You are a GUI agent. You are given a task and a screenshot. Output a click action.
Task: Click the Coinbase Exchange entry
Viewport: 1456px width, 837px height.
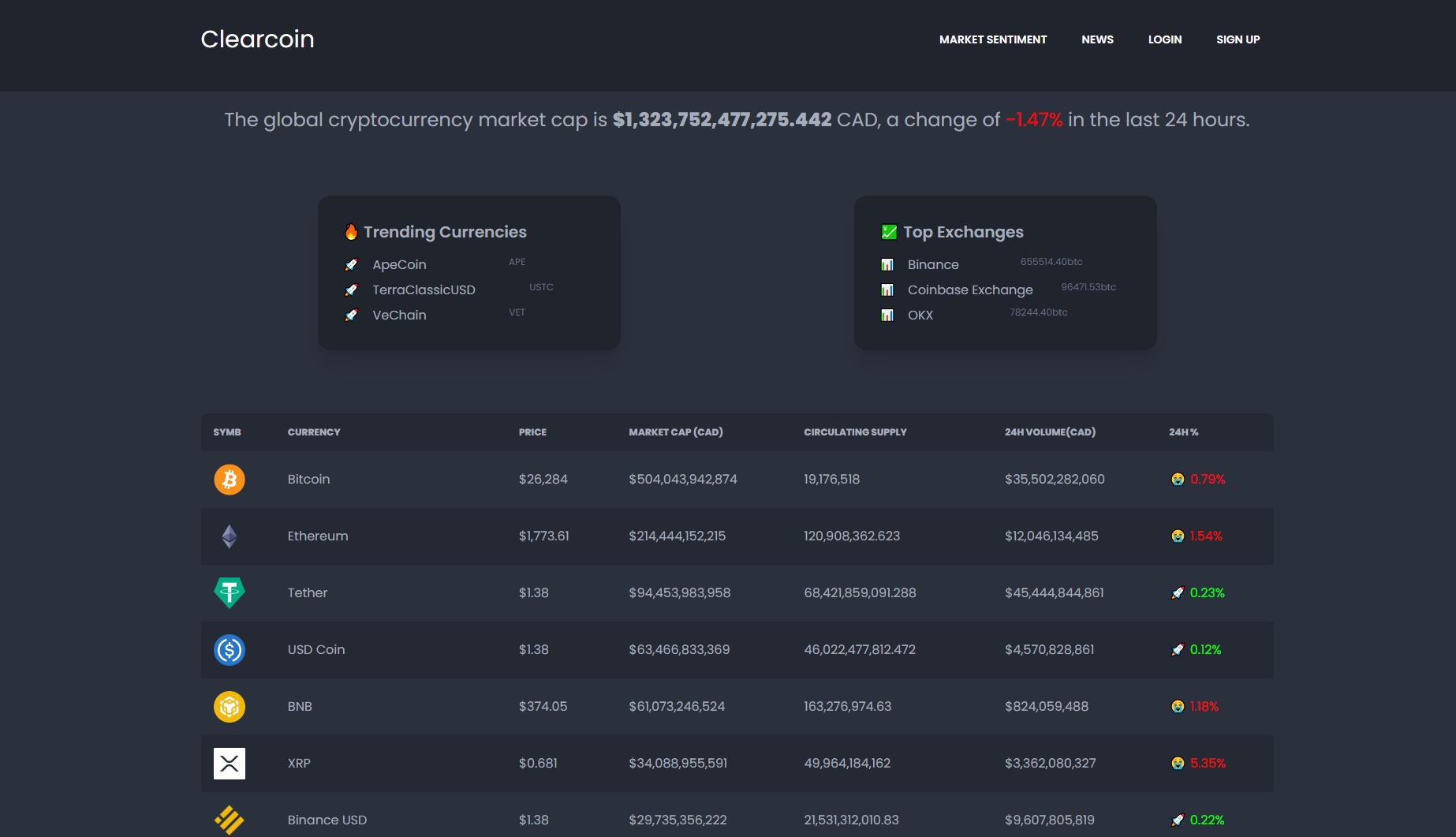click(x=970, y=290)
